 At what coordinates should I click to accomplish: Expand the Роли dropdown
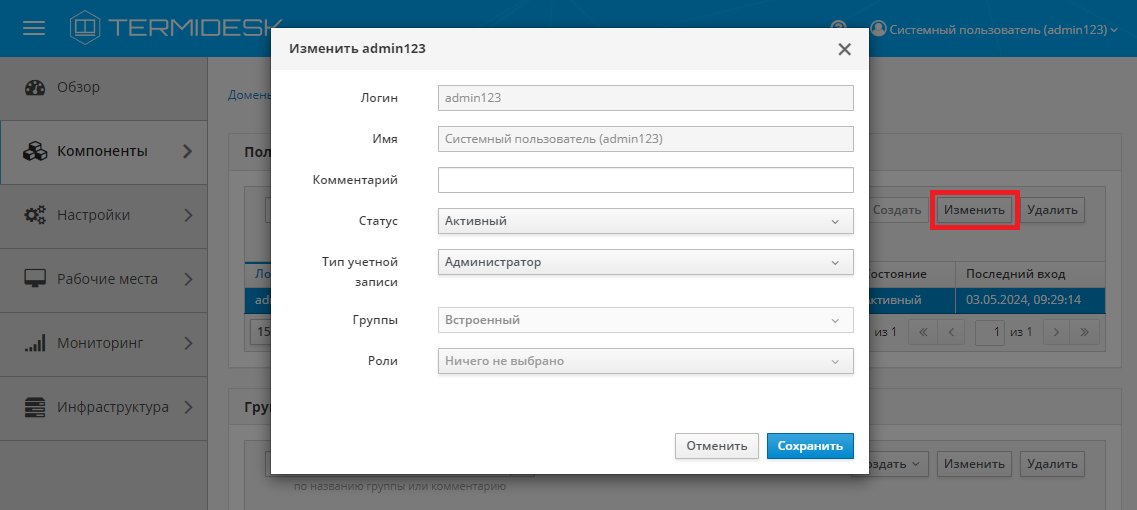[x=645, y=361]
